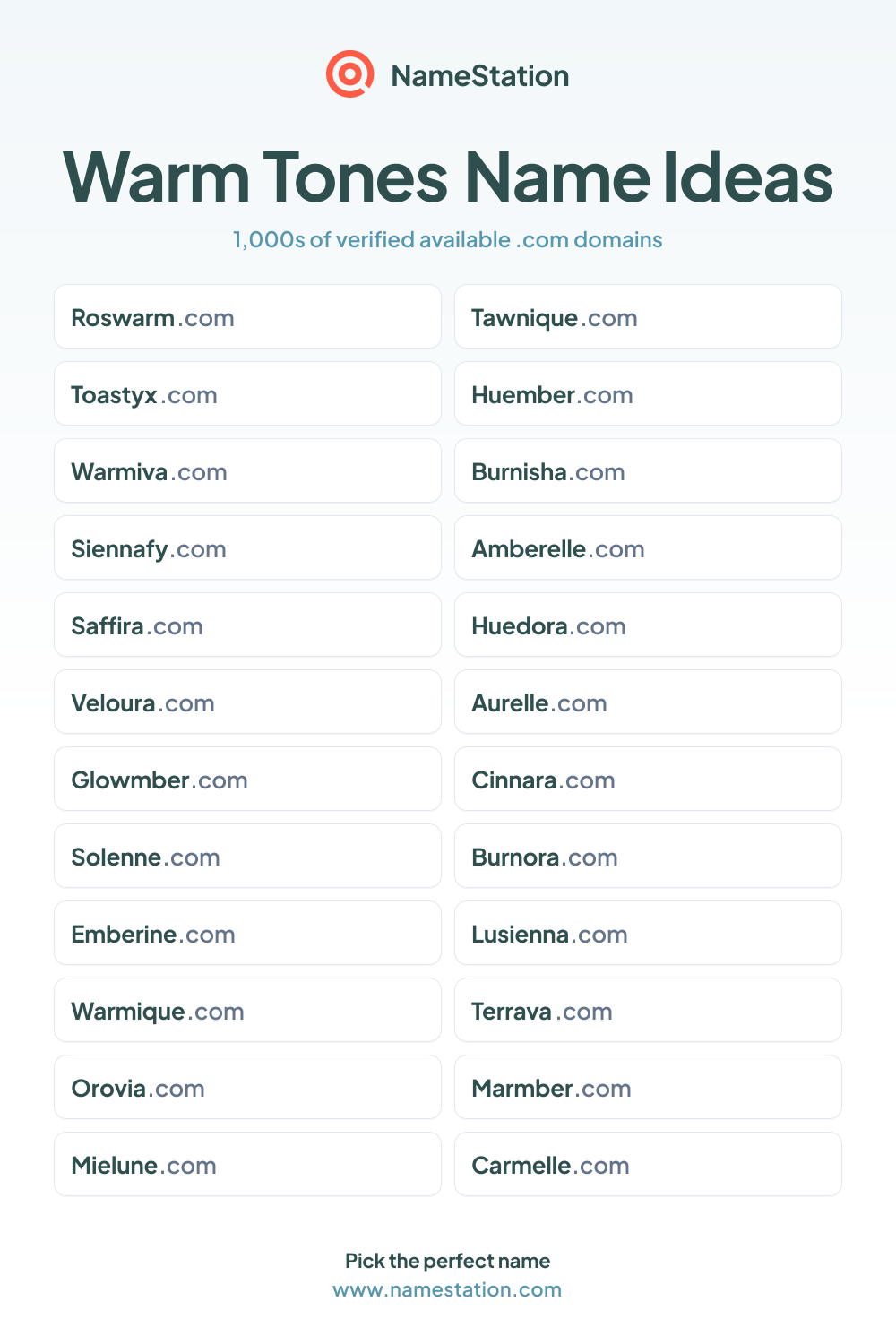Viewport: 896px width, 1344px height.
Task: Select the Carmelle.com card
Action: [648, 1164]
